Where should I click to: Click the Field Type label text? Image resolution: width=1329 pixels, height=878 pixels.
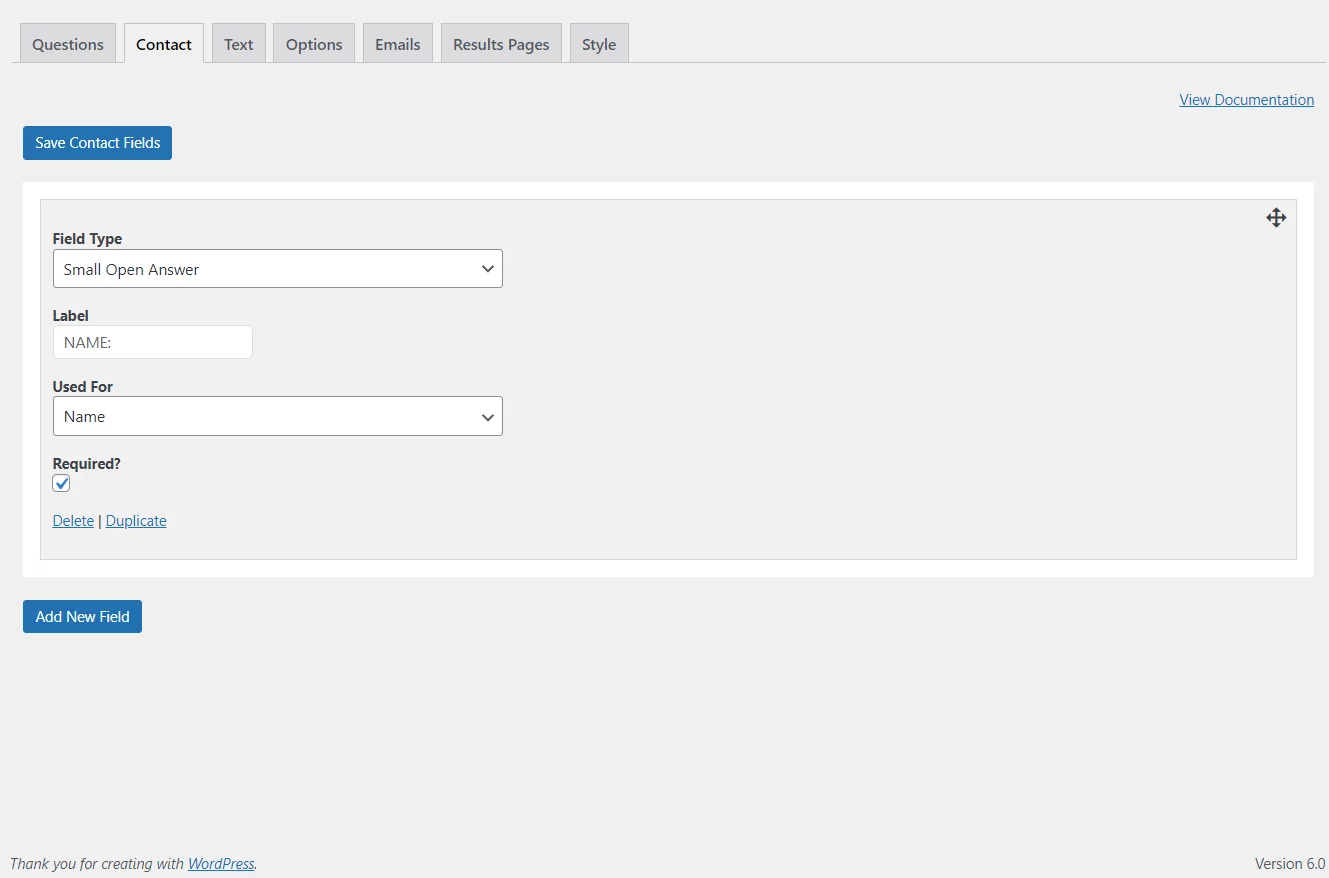[87, 239]
